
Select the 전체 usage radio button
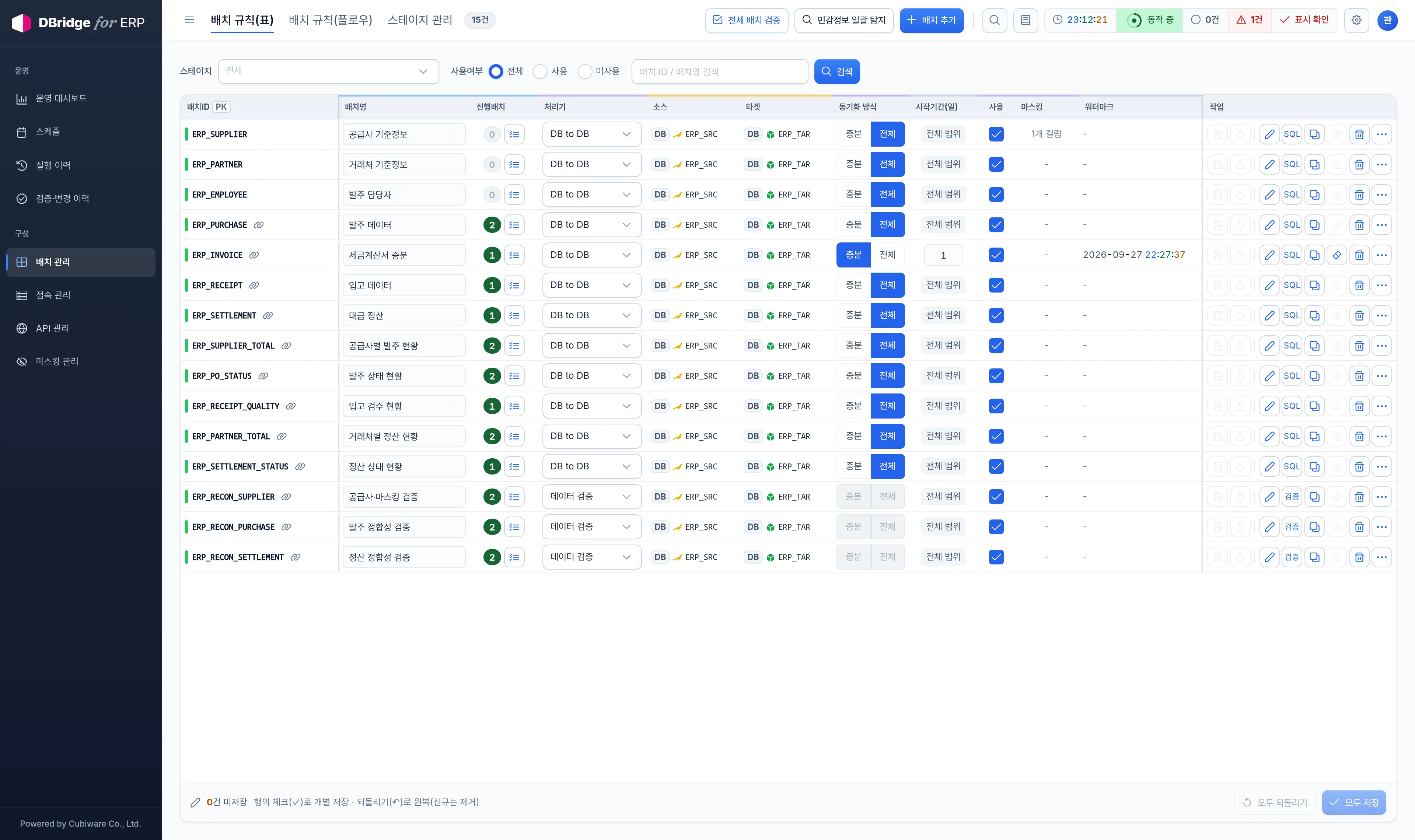pyautogui.click(x=496, y=71)
